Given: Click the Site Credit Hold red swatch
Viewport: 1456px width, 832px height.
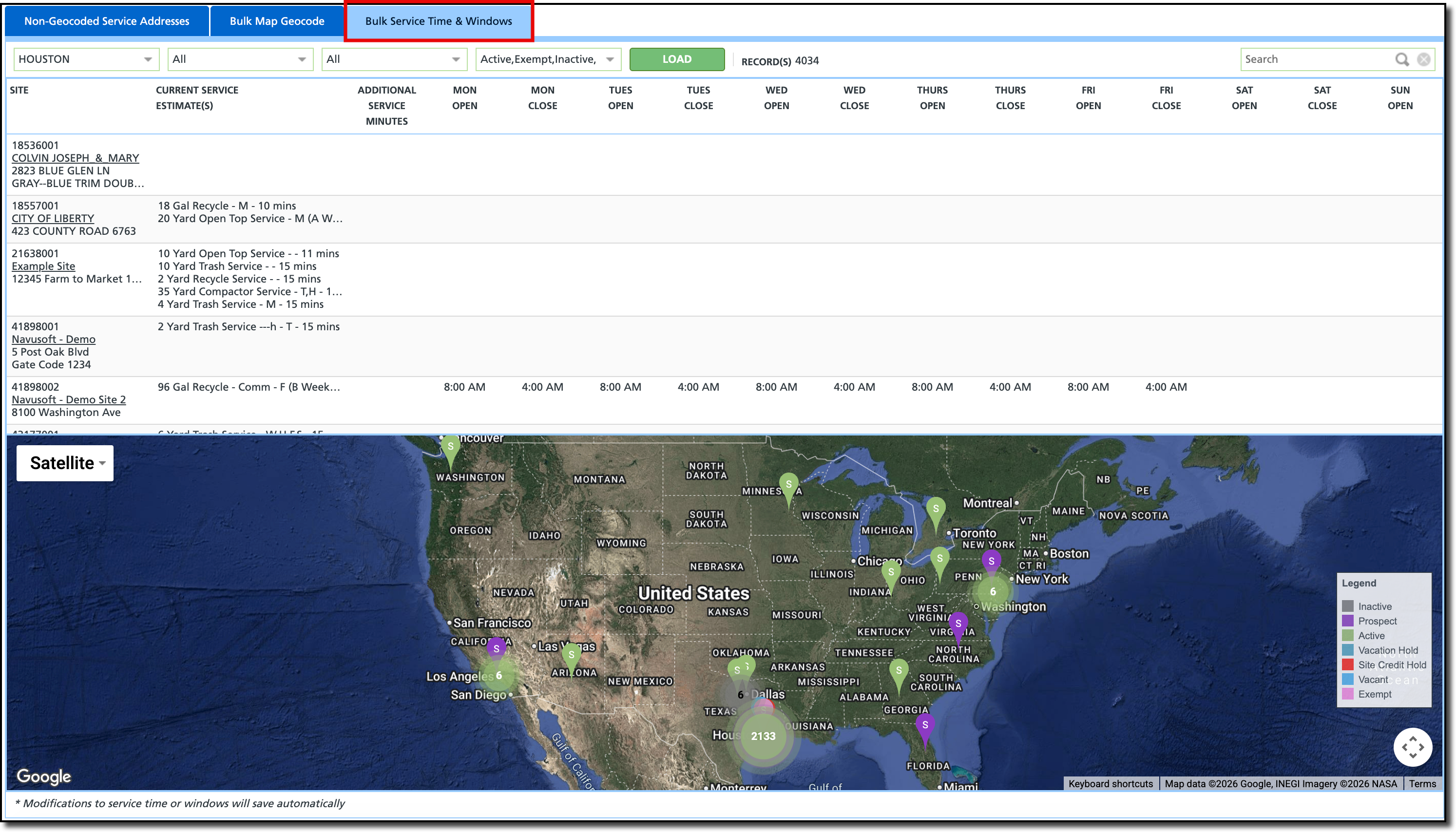Looking at the screenshot, I should click(1347, 664).
